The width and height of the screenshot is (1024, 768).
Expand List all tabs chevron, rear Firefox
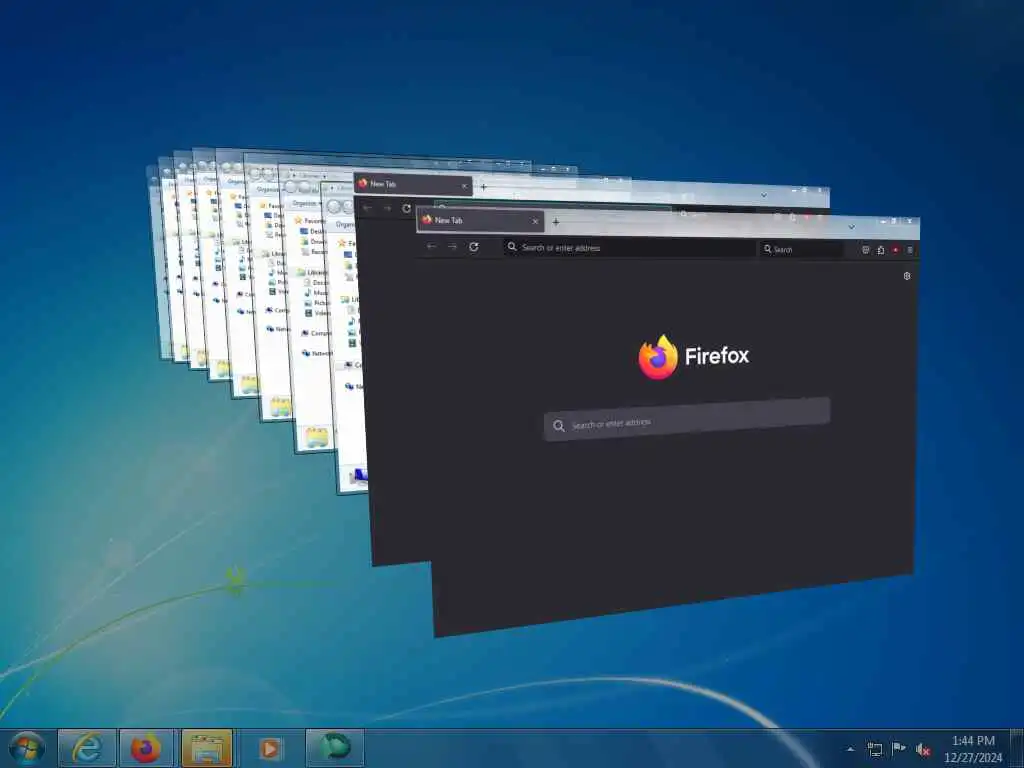[x=764, y=195]
